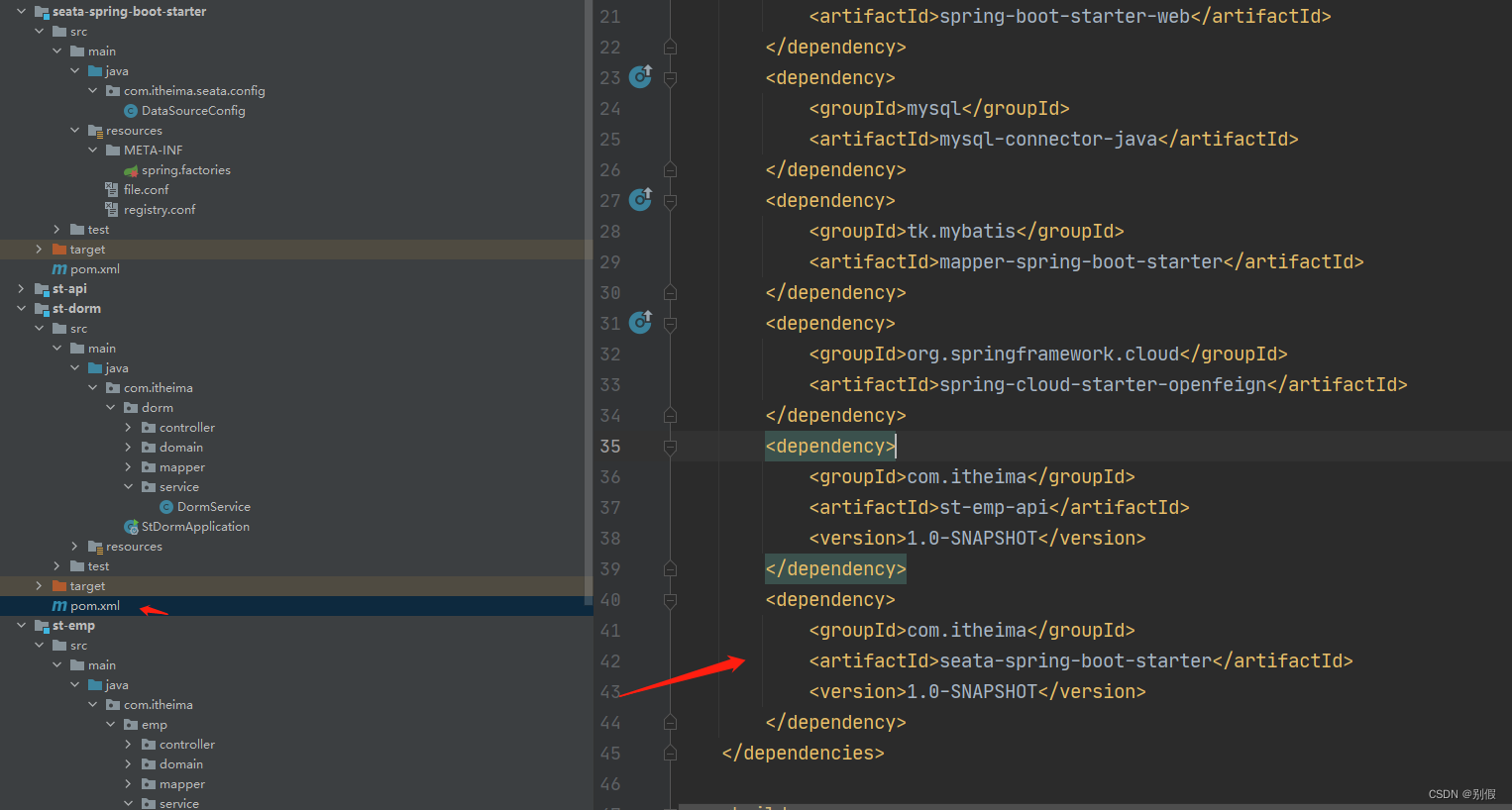Click the gutter update icon on line 27
Image resolution: width=1512 pixels, height=810 pixels.
click(x=641, y=199)
